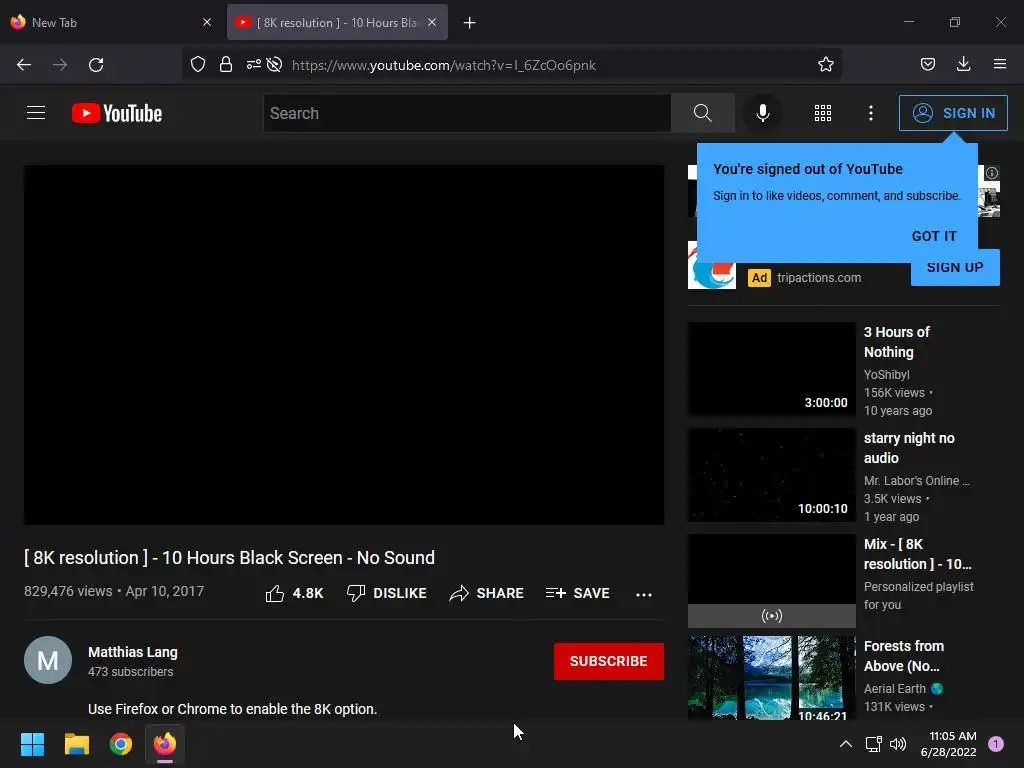Show site security lock information
Viewport: 1024px width, 768px height.
[226, 65]
